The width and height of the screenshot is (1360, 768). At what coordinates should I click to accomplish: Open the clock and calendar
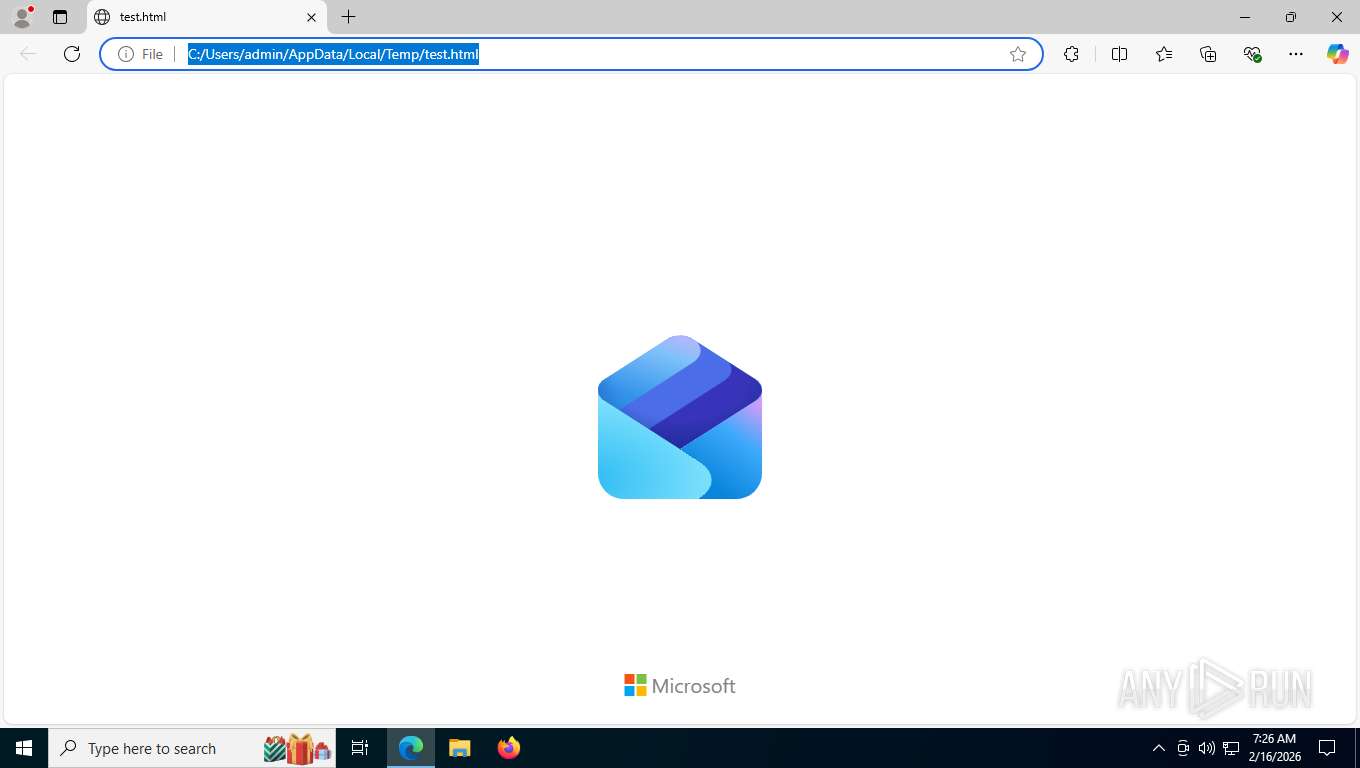pos(1275,748)
